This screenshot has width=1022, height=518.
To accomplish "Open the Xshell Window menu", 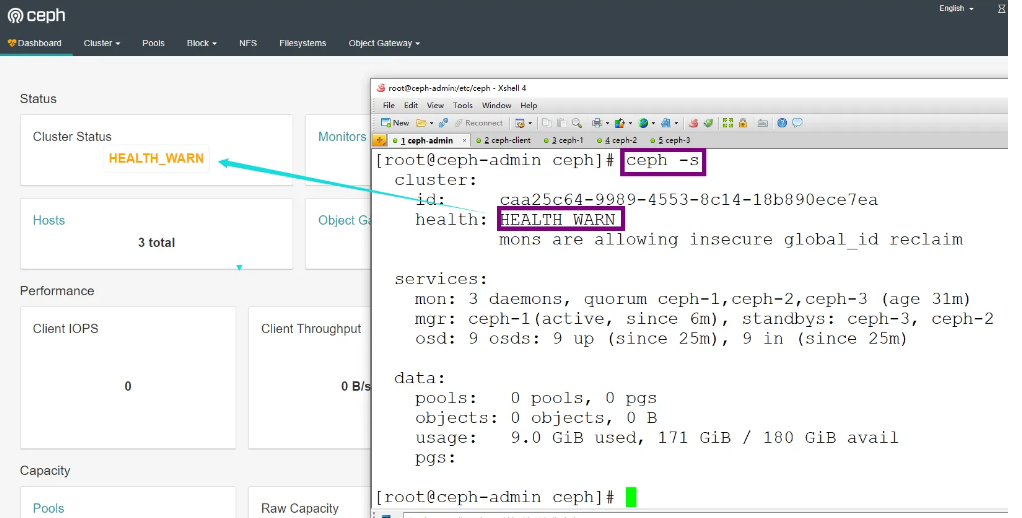I will [x=496, y=105].
